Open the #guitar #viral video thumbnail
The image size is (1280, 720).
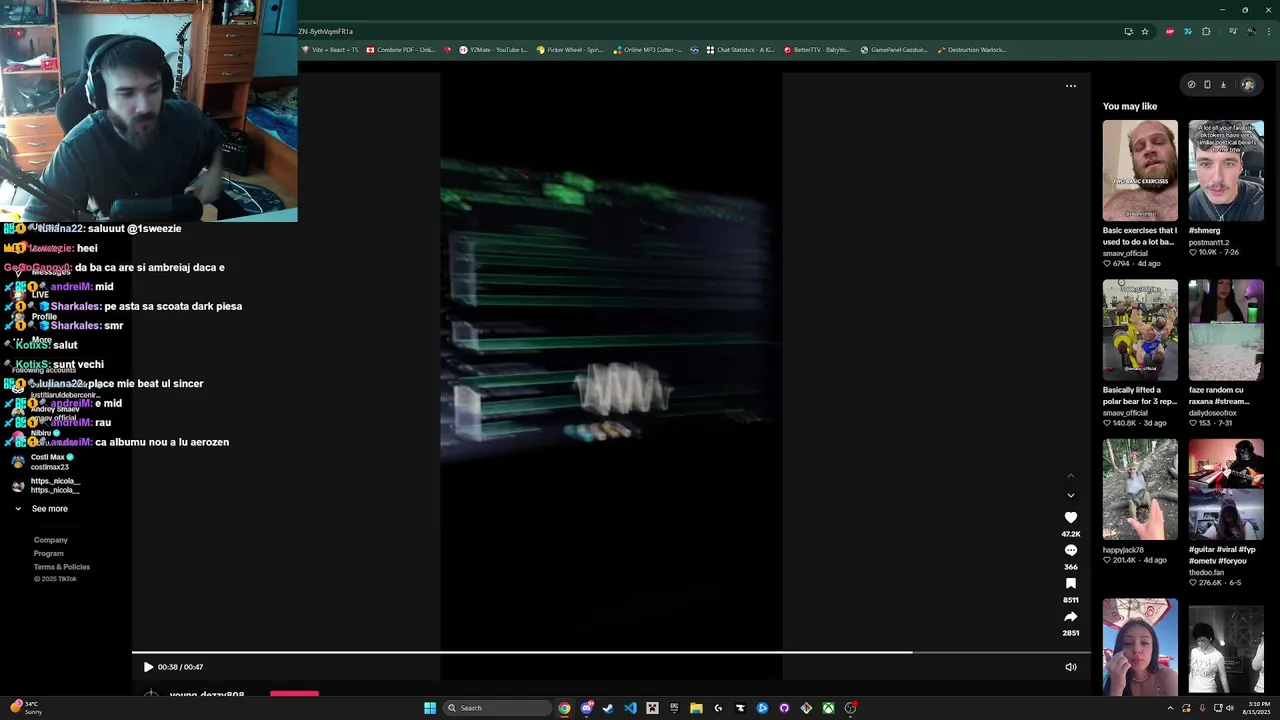pos(1226,489)
